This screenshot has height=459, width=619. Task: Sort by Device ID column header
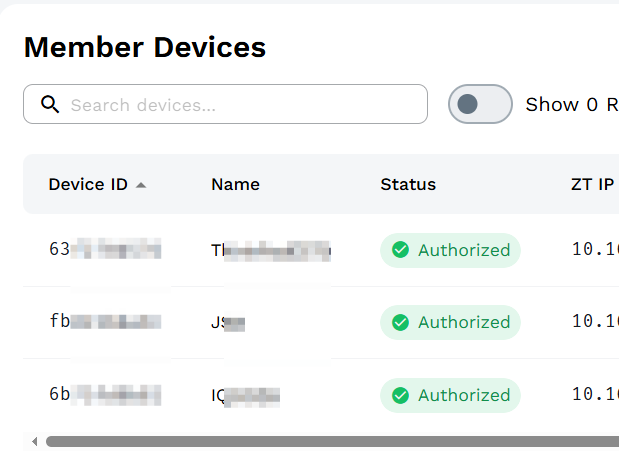[88, 184]
